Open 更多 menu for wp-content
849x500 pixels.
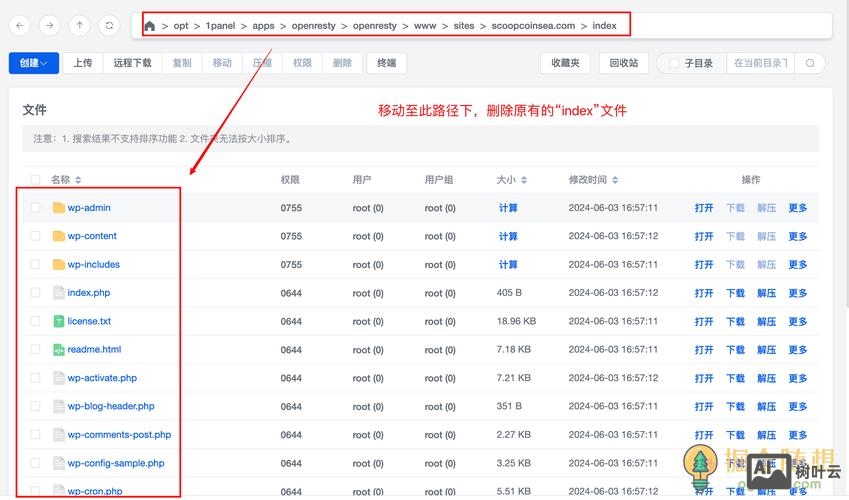point(798,236)
